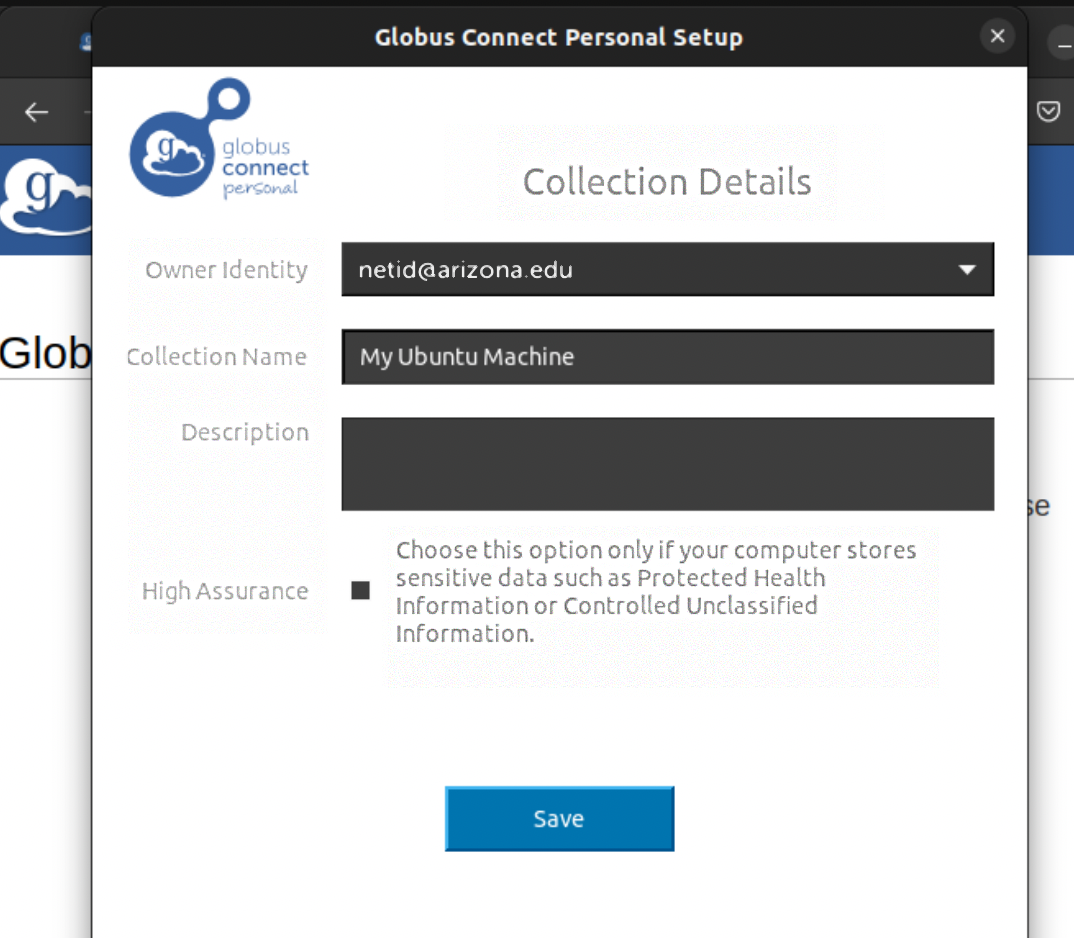The image size is (1074, 938).
Task: Expand the Owner Identity dropdown arrow
Action: pos(967,269)
